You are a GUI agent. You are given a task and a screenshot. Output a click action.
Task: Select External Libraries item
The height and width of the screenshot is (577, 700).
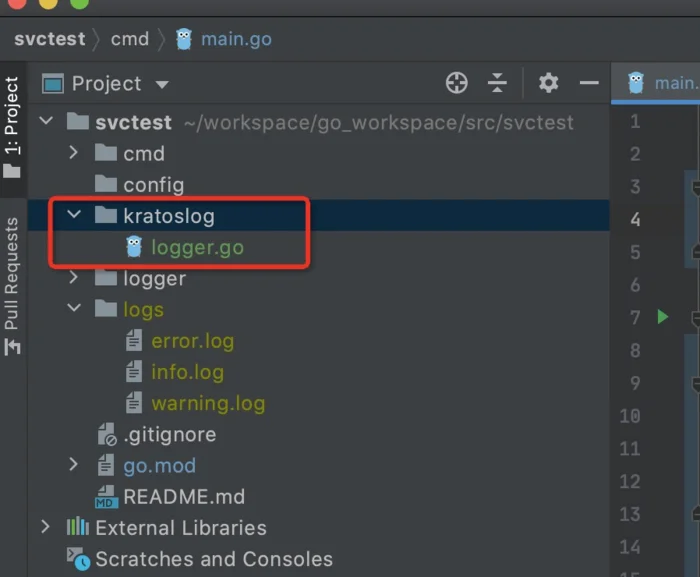coord(181,528)
